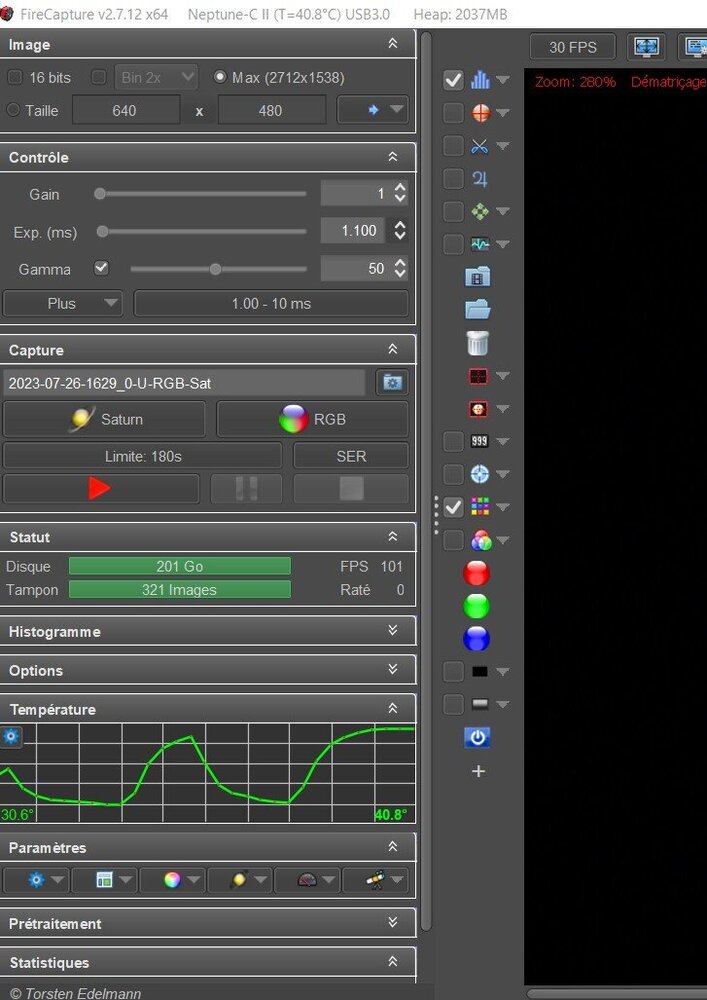Expand the Options panel

click(208, 670)
